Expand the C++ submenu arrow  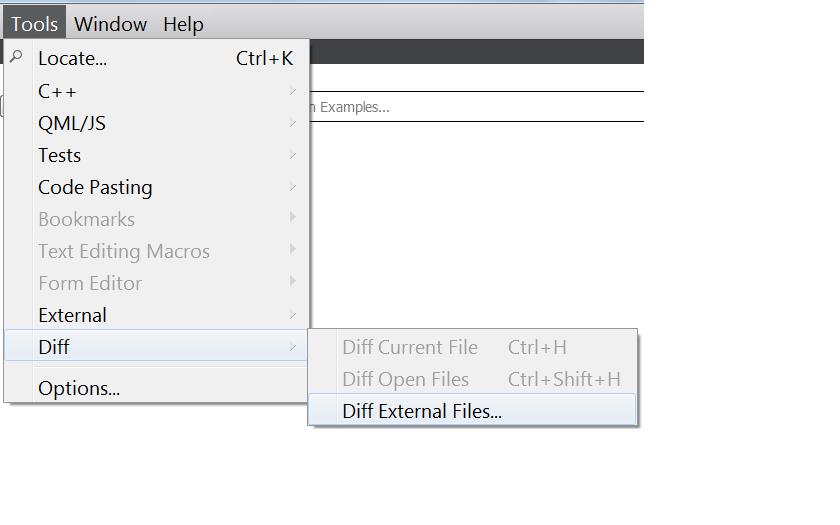tap(293, 91)
